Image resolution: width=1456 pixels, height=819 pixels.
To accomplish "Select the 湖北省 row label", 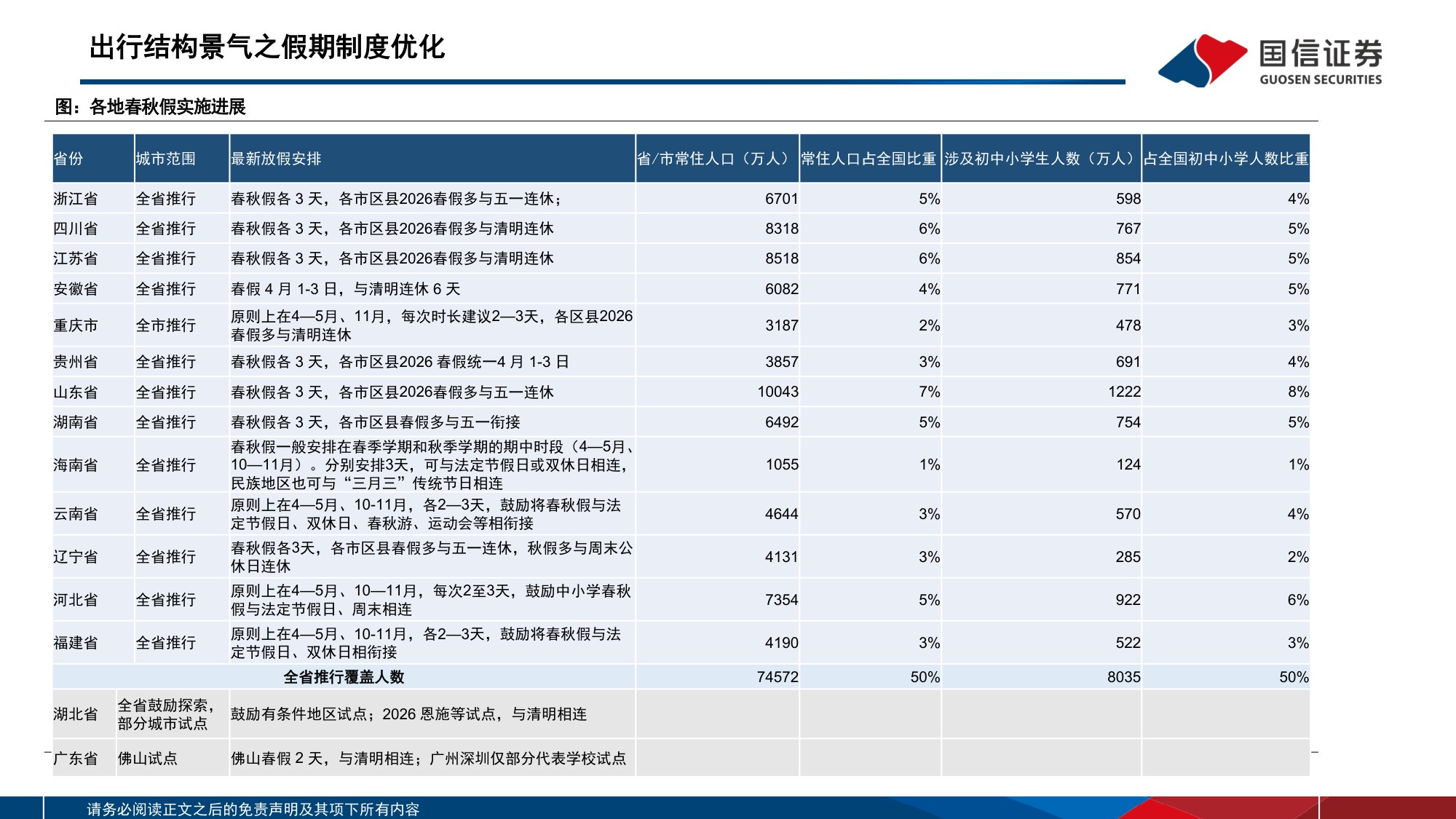I will coord(76,714).
